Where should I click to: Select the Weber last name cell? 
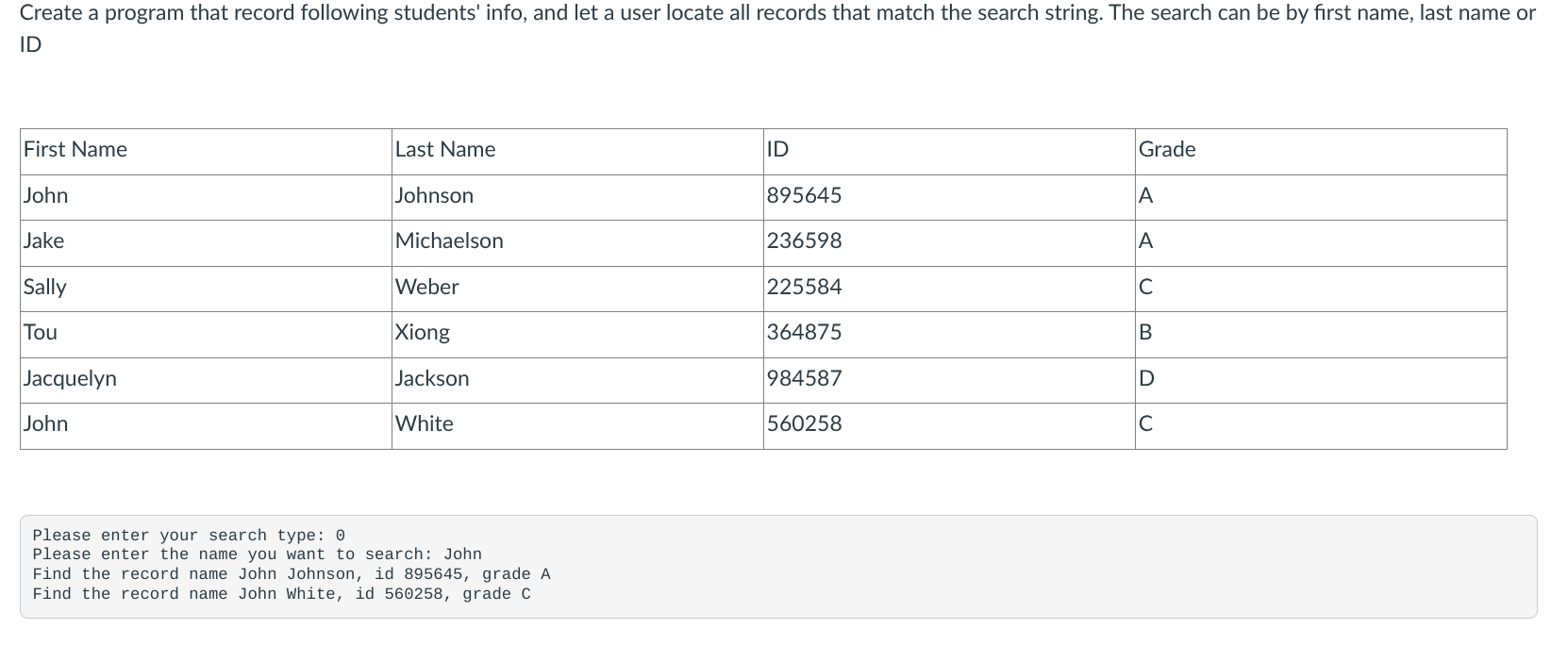point(427,288)
